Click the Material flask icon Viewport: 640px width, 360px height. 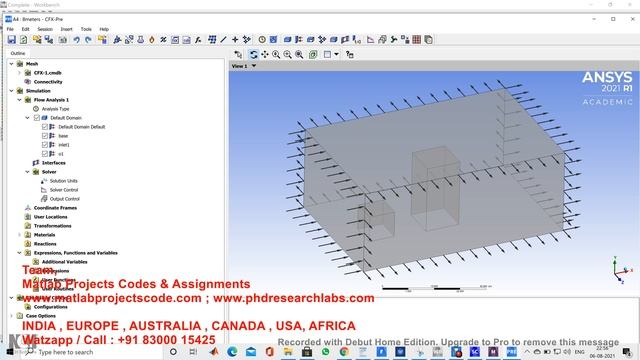(140, 40)
